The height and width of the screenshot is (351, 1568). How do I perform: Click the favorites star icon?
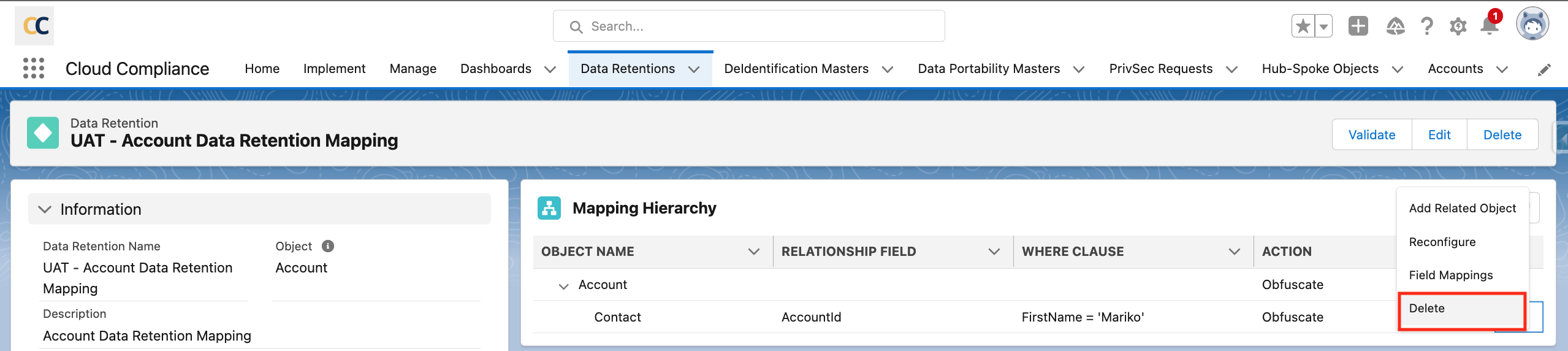[1303, 26]
